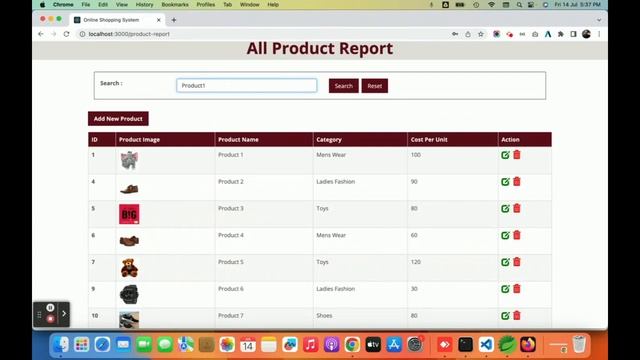Image resolution: width=640 pixels, height=360 pixels.
Task: Open a new Chrome tab with plus button
Action: (x=174, y=20)
